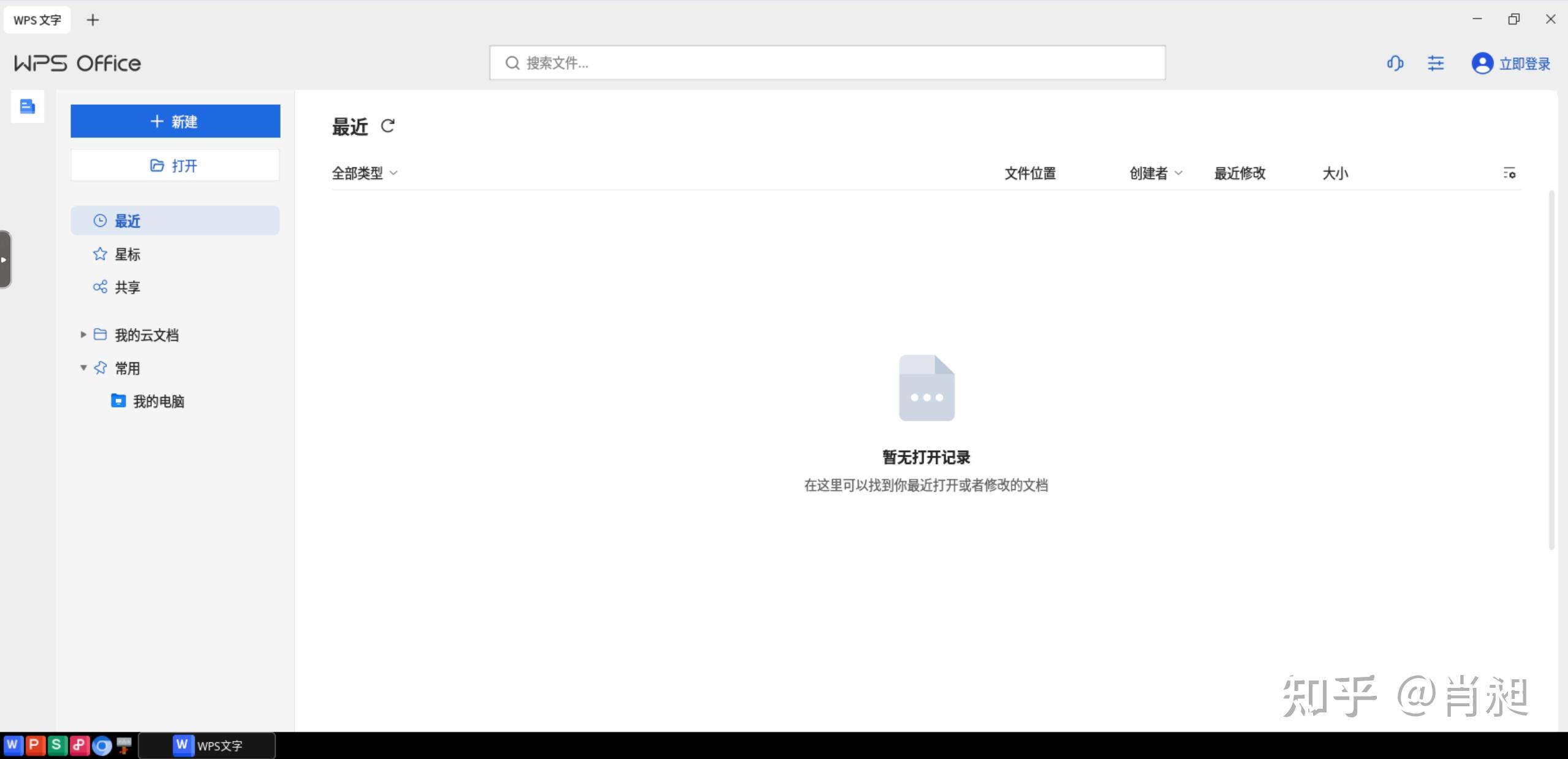Screen dimensions: 1568x759
Task: Click the user avatar login icon
Action: (1482, 63)
